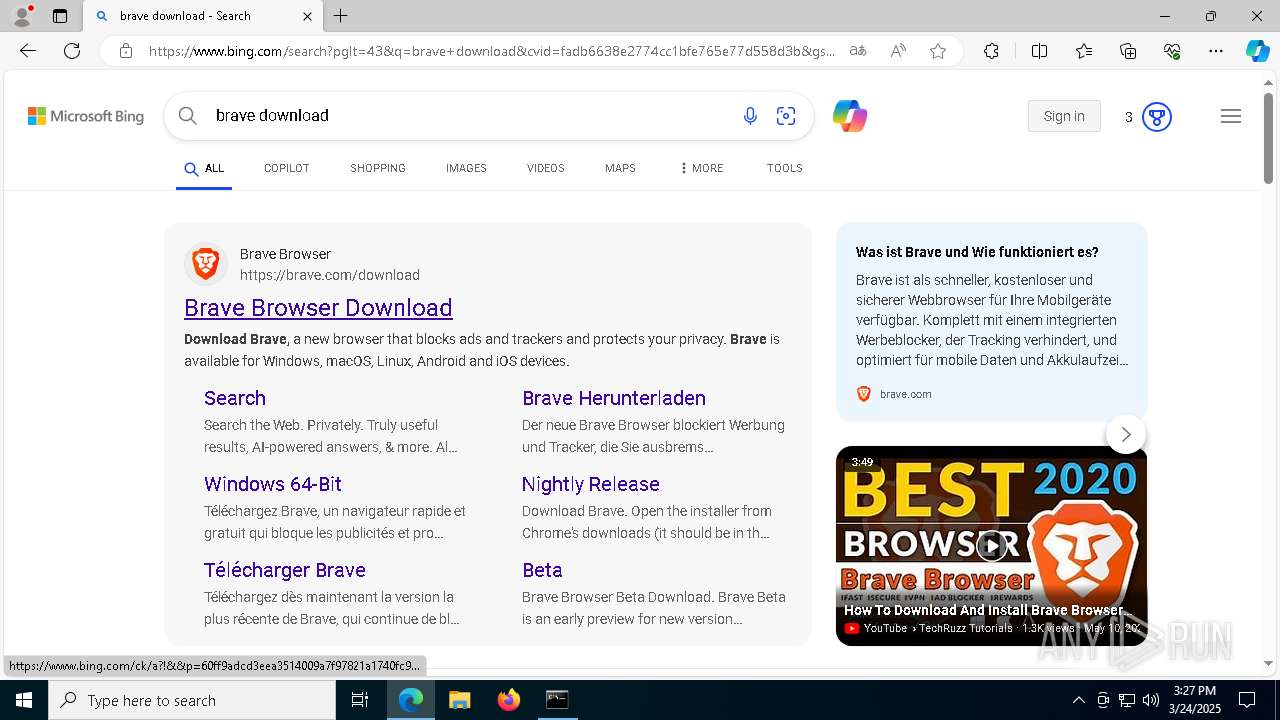Click the Brave lion favicon in result
This screenshot has height=720, width=1280.
pos(206,264)
